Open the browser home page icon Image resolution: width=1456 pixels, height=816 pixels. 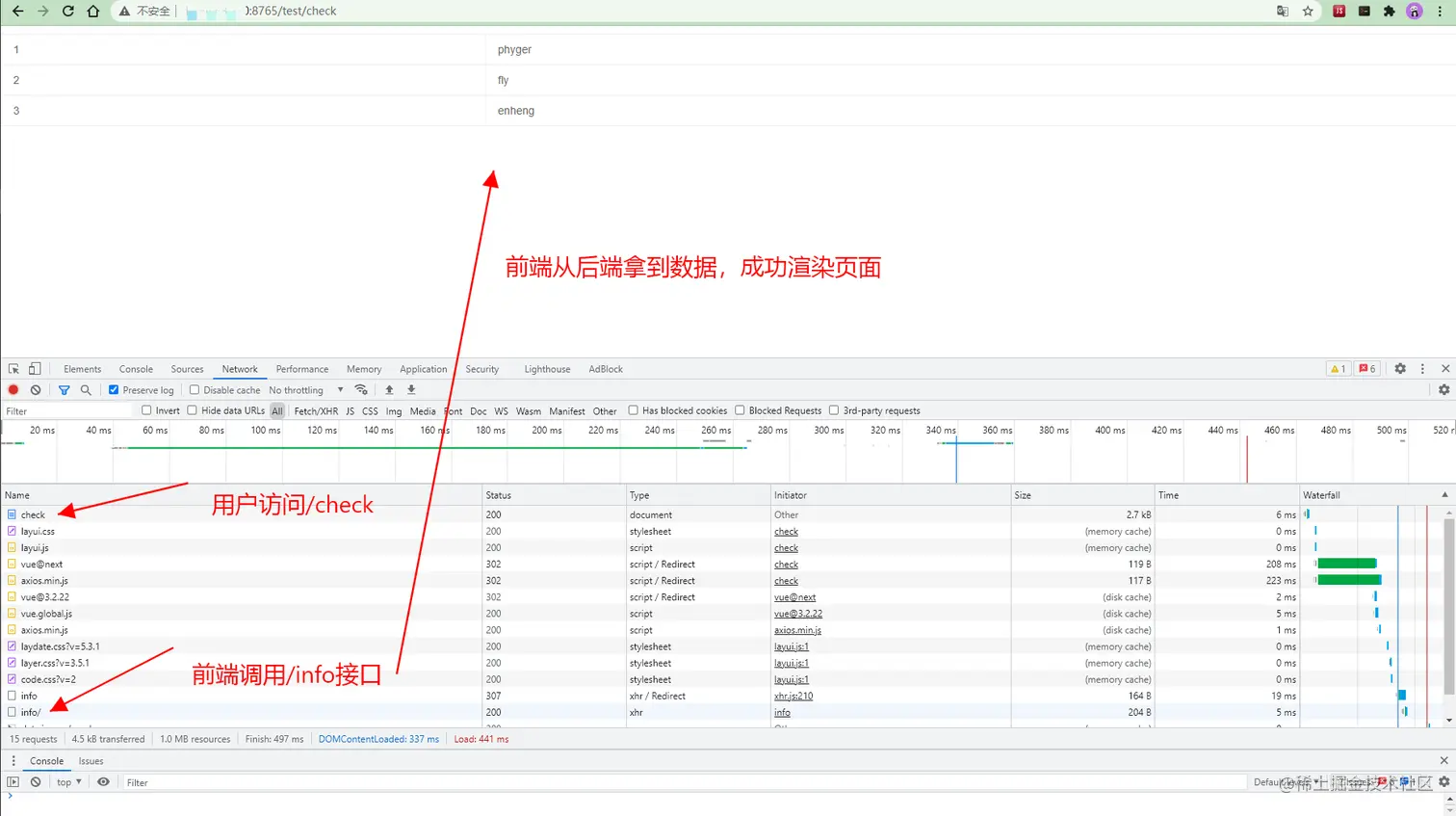point(92,11)
